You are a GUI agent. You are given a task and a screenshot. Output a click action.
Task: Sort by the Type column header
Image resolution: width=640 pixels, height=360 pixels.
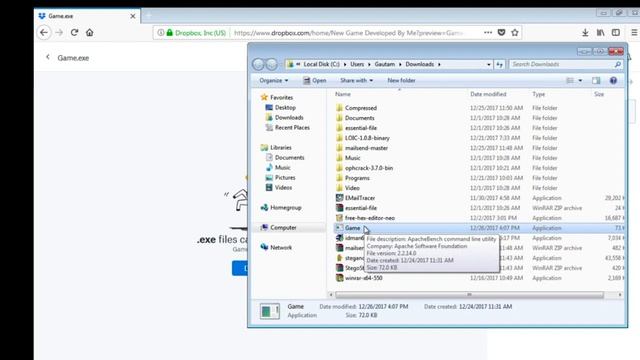coord(538,94)
